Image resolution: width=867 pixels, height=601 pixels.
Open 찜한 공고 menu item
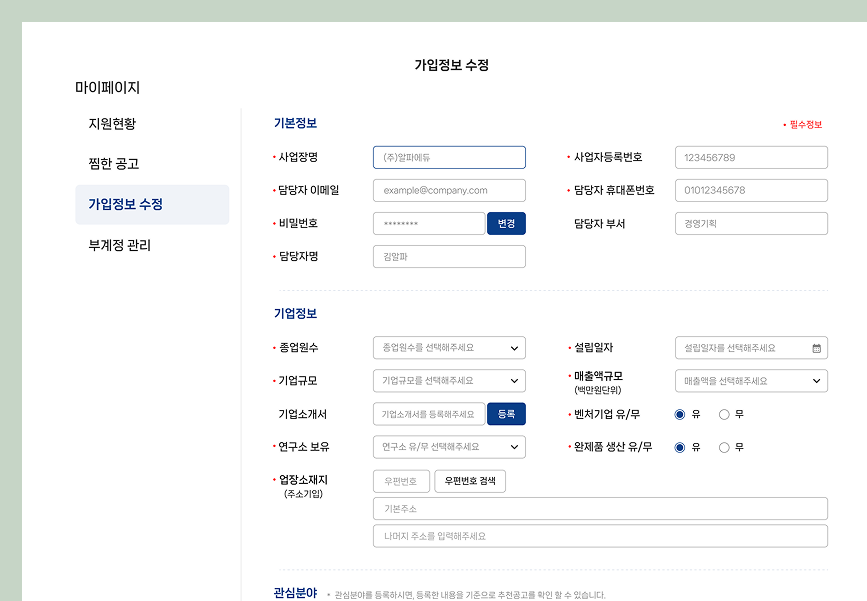(114, 164)
